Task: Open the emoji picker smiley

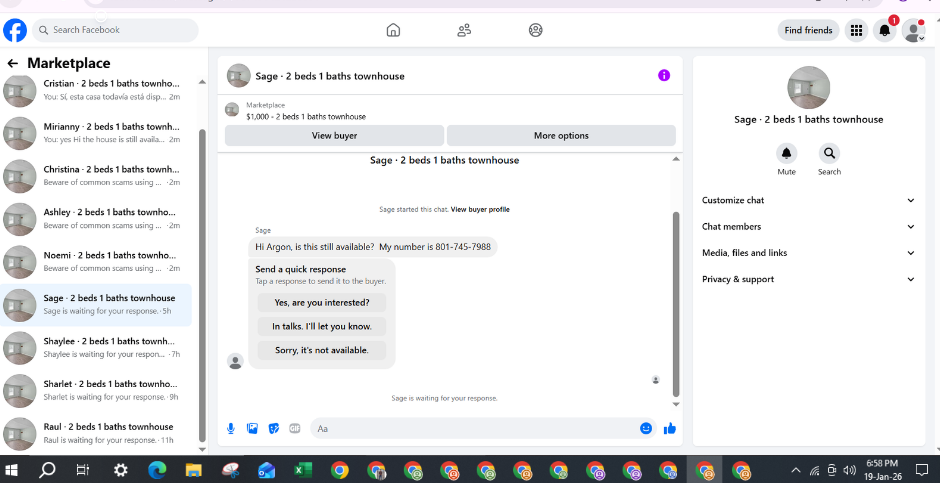Action: point(646,428)
